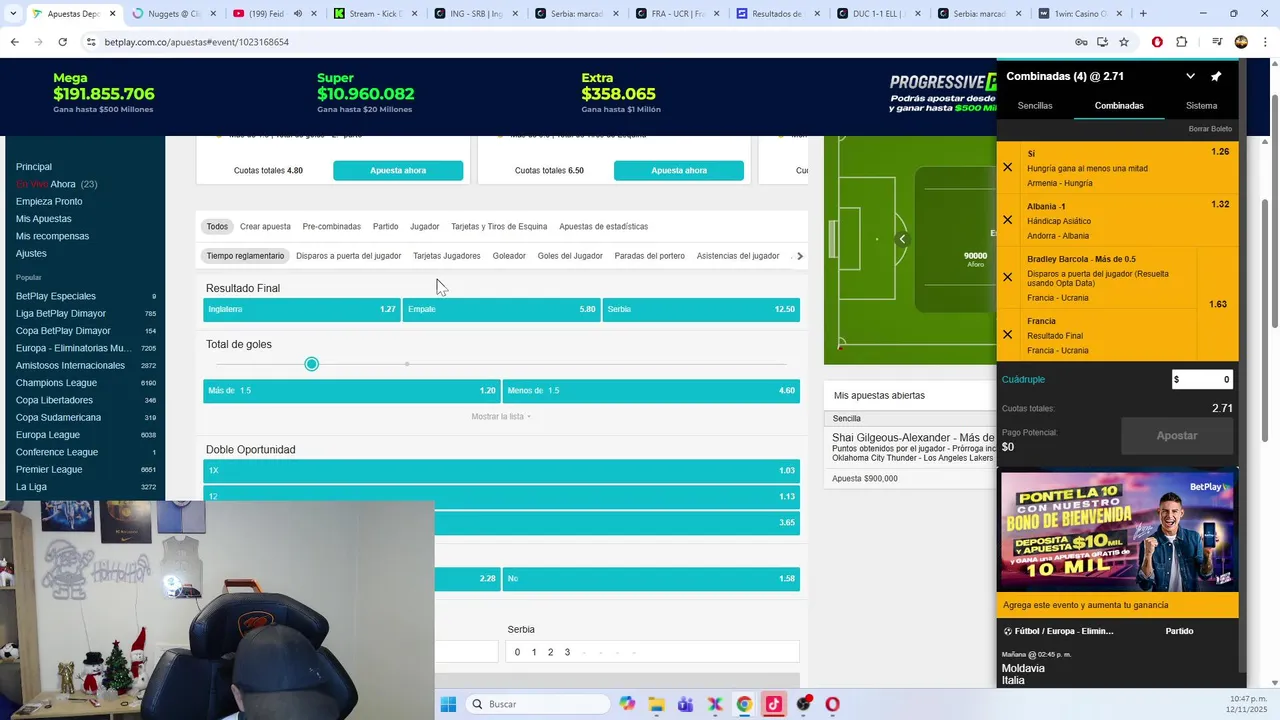Screen dimensions: 1280x720
Task: Click the install app icon in address bar
Action: click(1102, 42)
